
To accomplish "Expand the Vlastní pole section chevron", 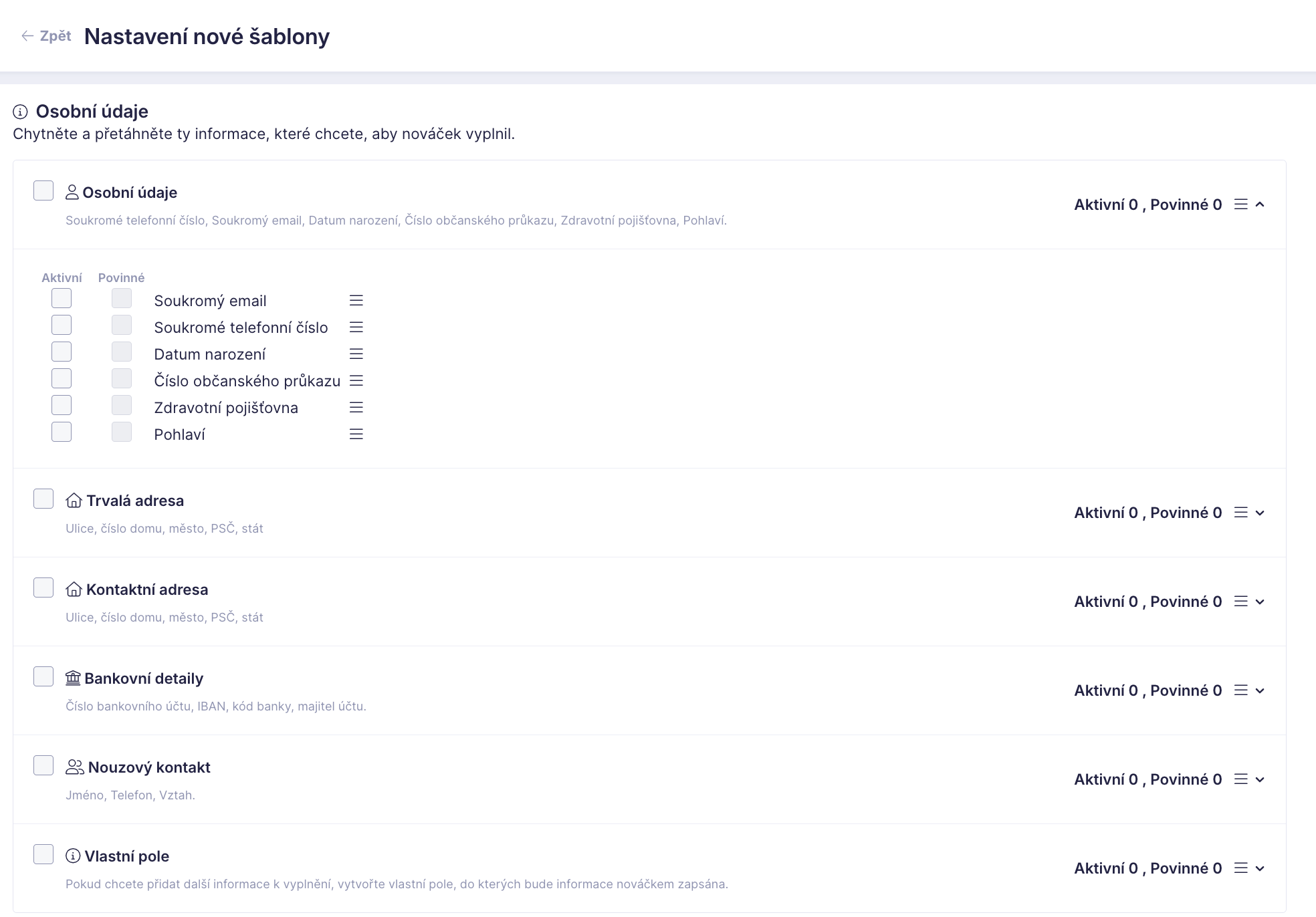I will click(1260, 868).
